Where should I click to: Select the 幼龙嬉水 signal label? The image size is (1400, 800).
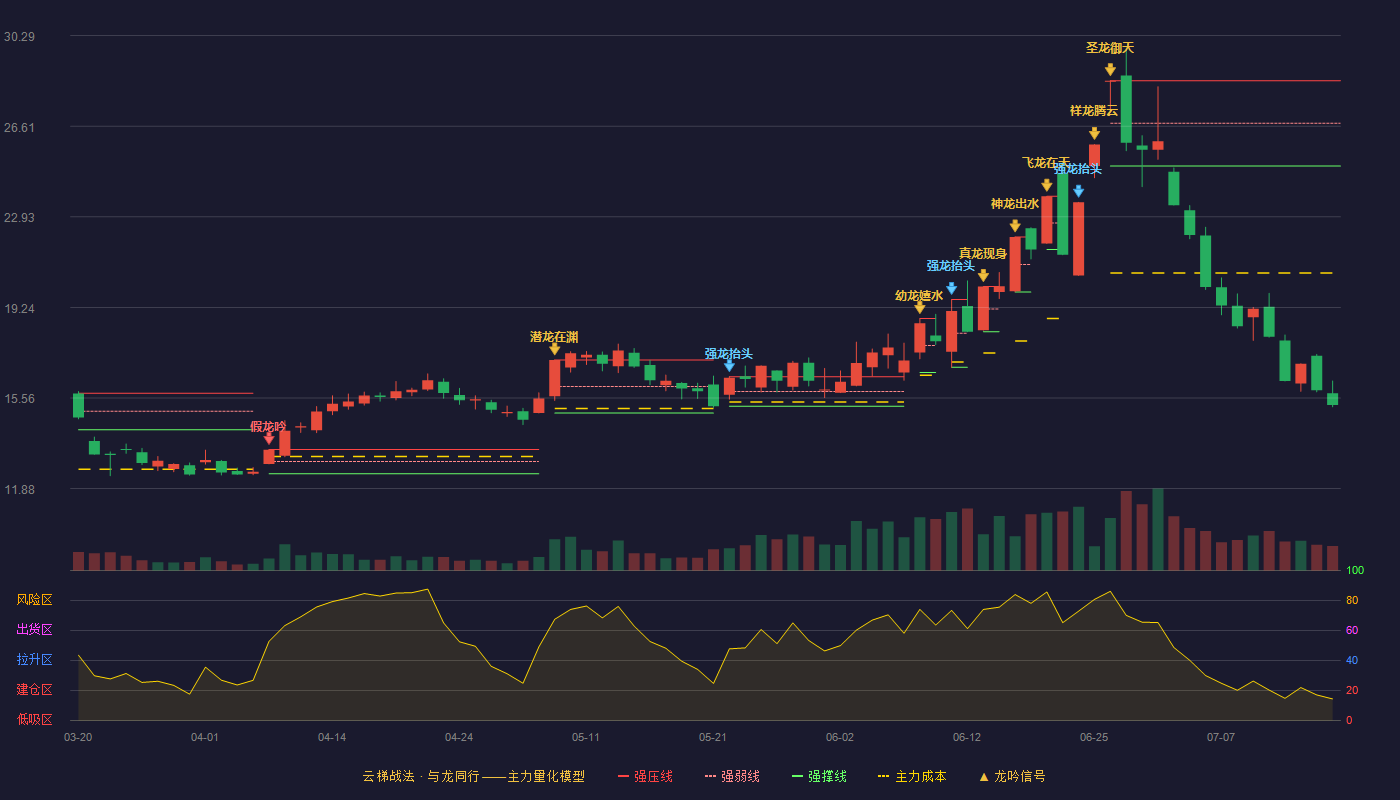pyautogui.click(x=919, y=296)
